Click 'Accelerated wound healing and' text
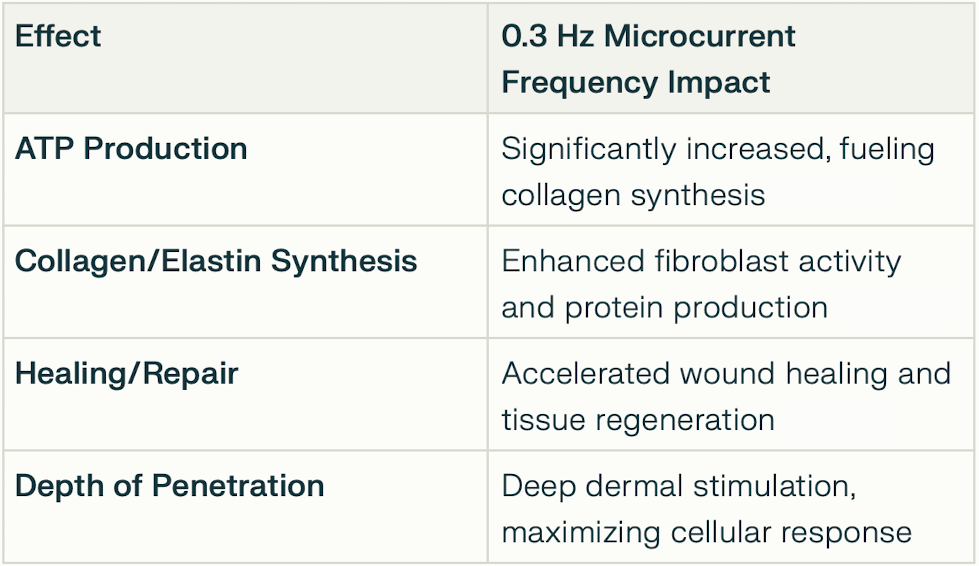Image resolution: width=979 pixels, height=566 pixels. [726, 374]
